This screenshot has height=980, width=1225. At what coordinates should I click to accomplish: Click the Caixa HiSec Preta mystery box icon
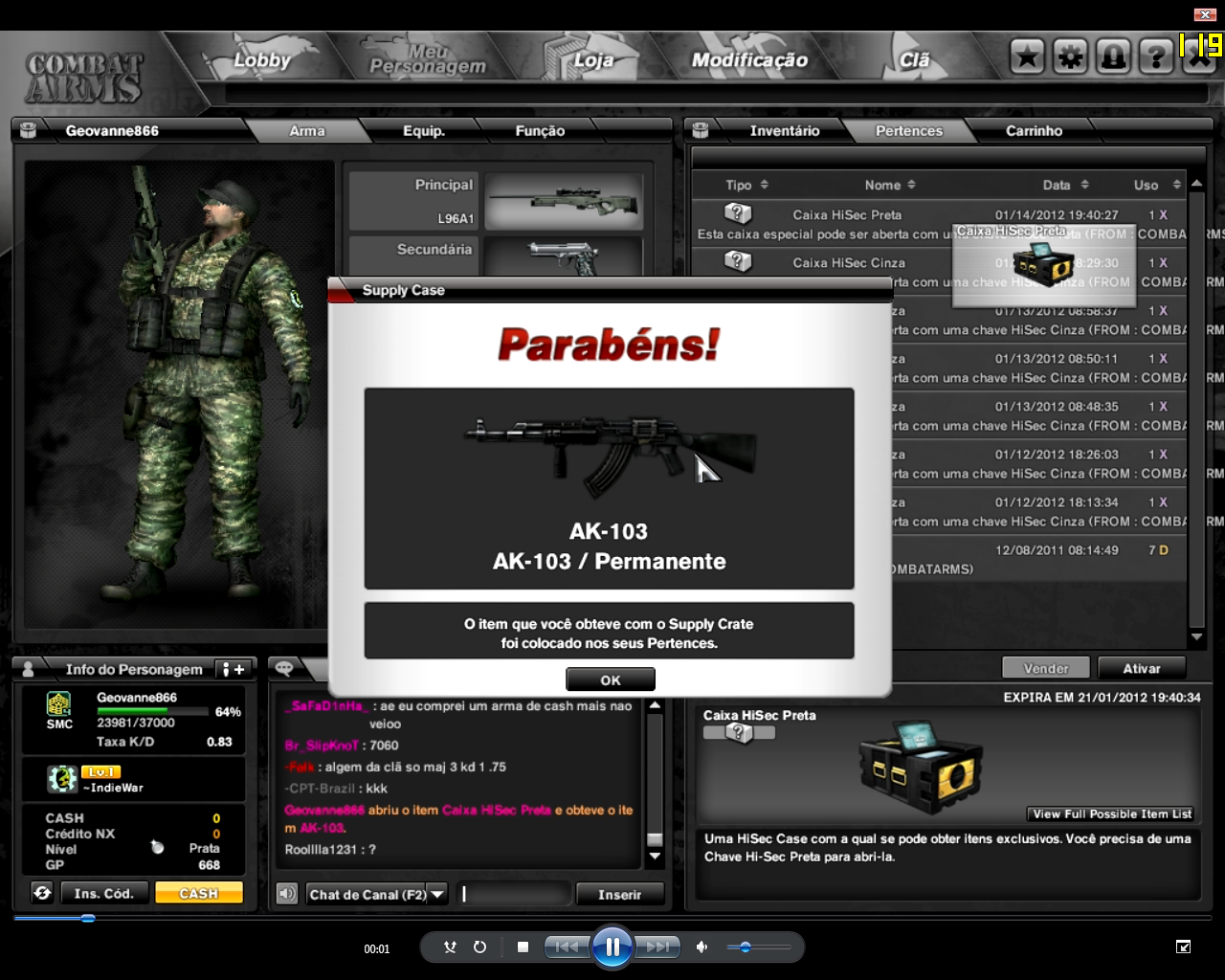click(738, 212)
